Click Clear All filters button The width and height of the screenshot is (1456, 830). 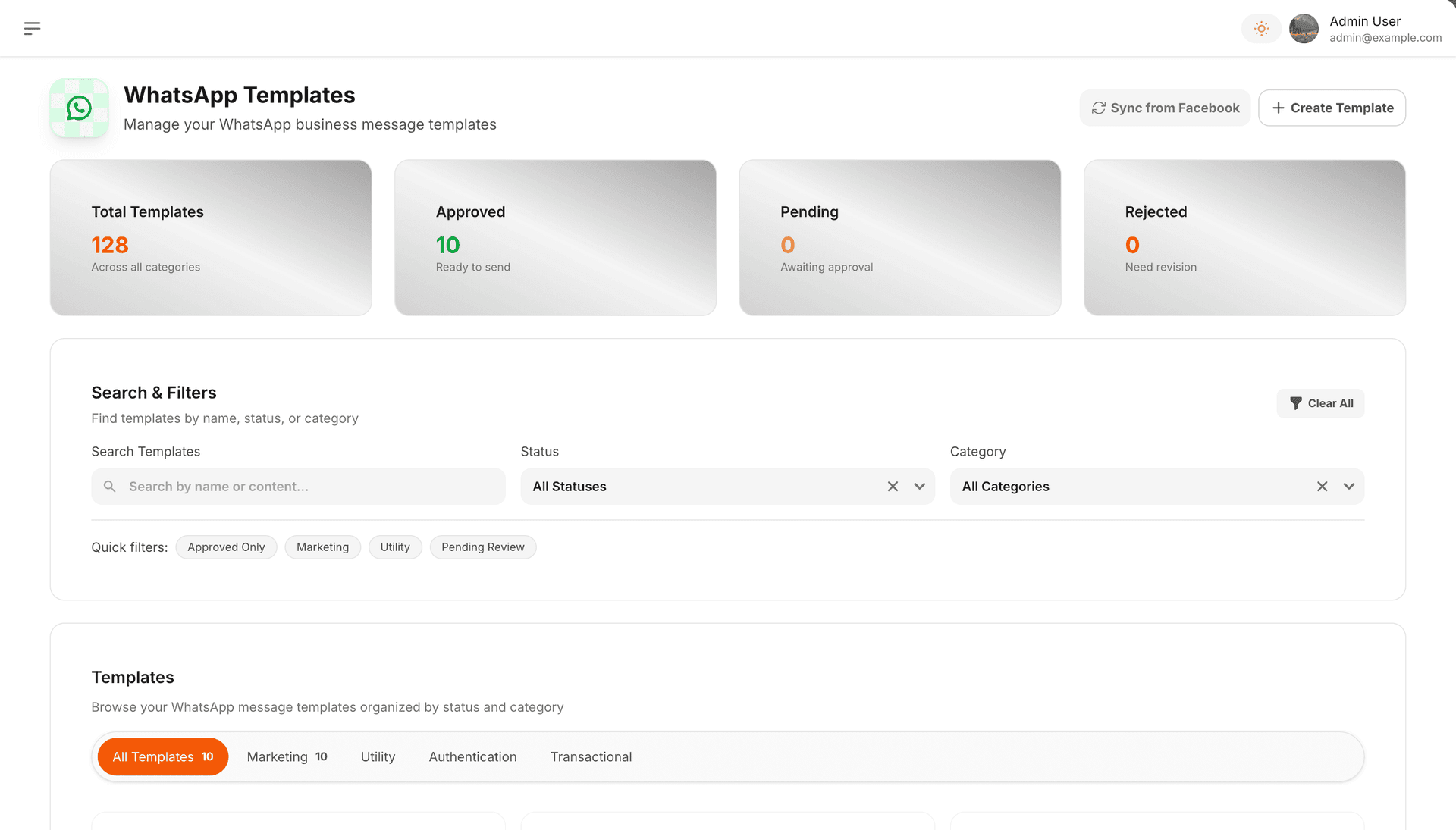click(x=1320, y=403)
